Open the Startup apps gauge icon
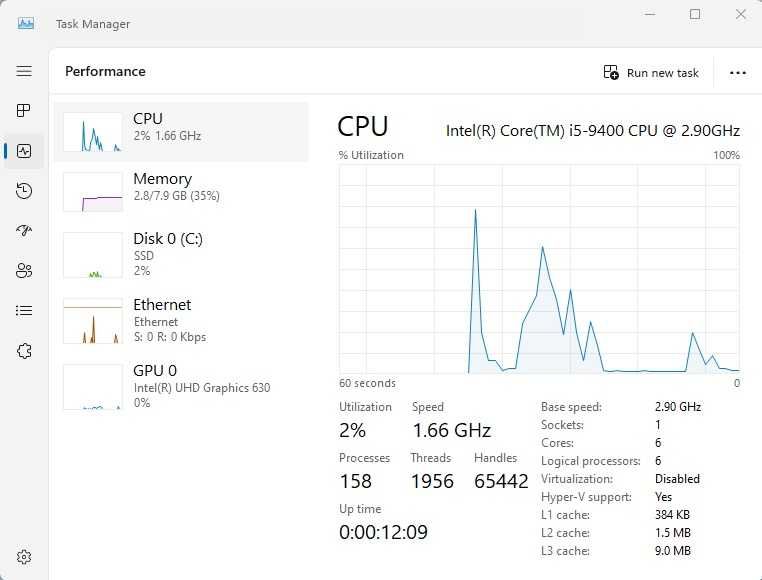 pos(24,230)
